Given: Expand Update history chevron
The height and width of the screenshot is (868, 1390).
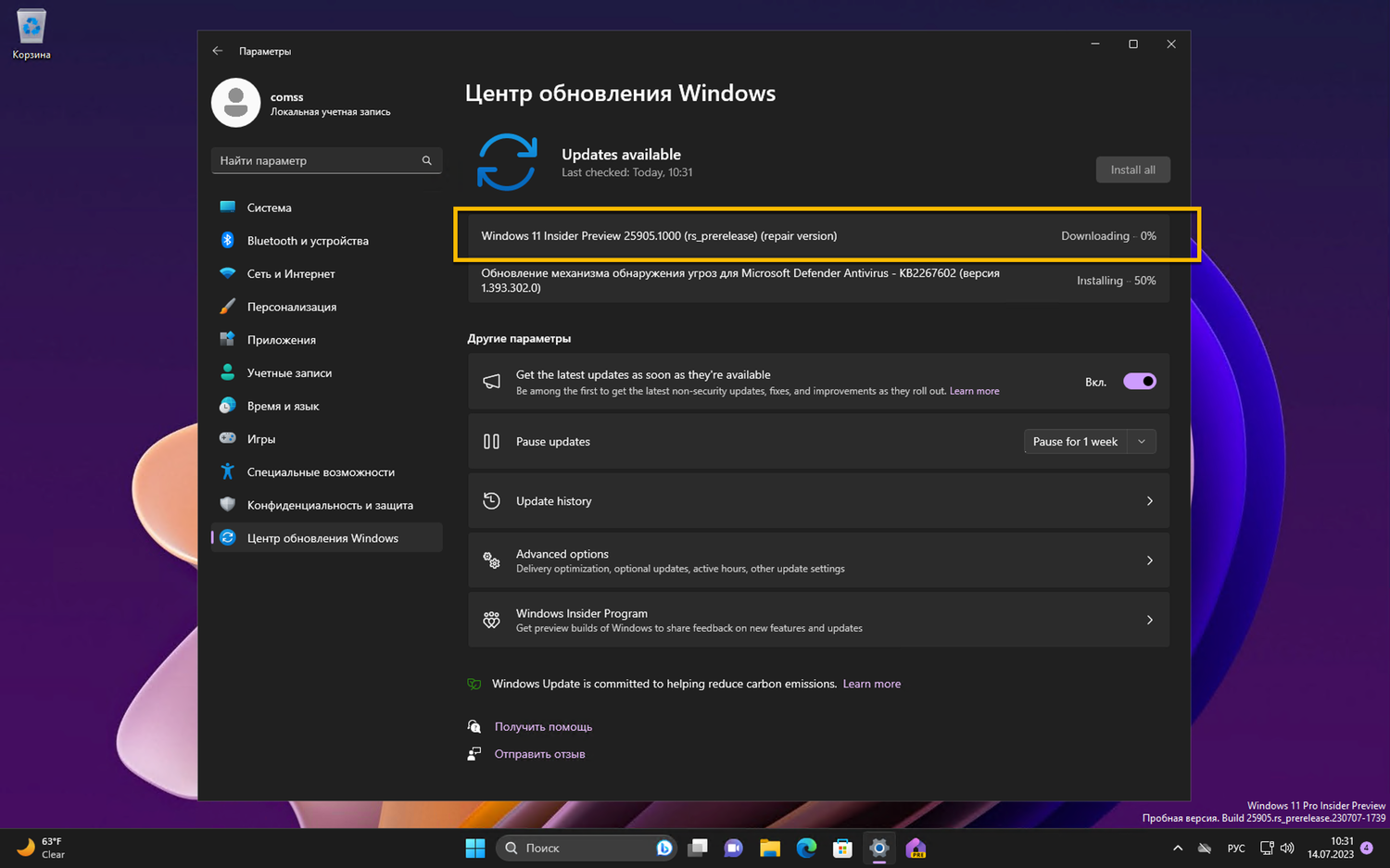Looking at the screenshot, I should click(1149, 501).
